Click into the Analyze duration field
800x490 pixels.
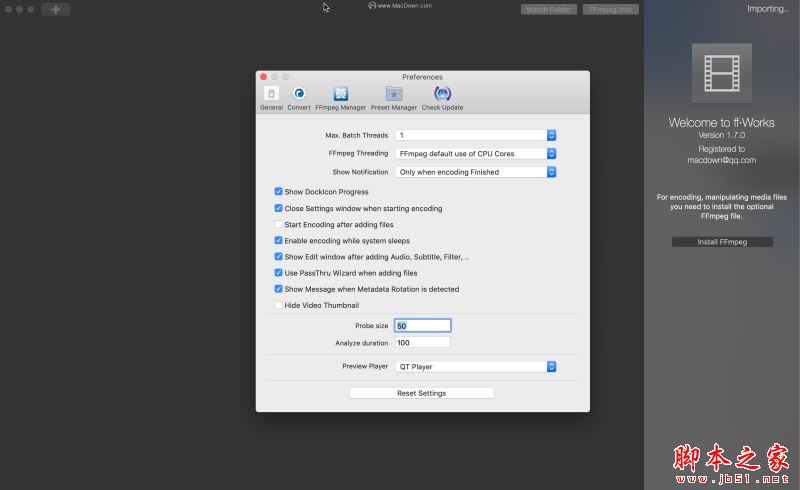[x=422, y=342]
